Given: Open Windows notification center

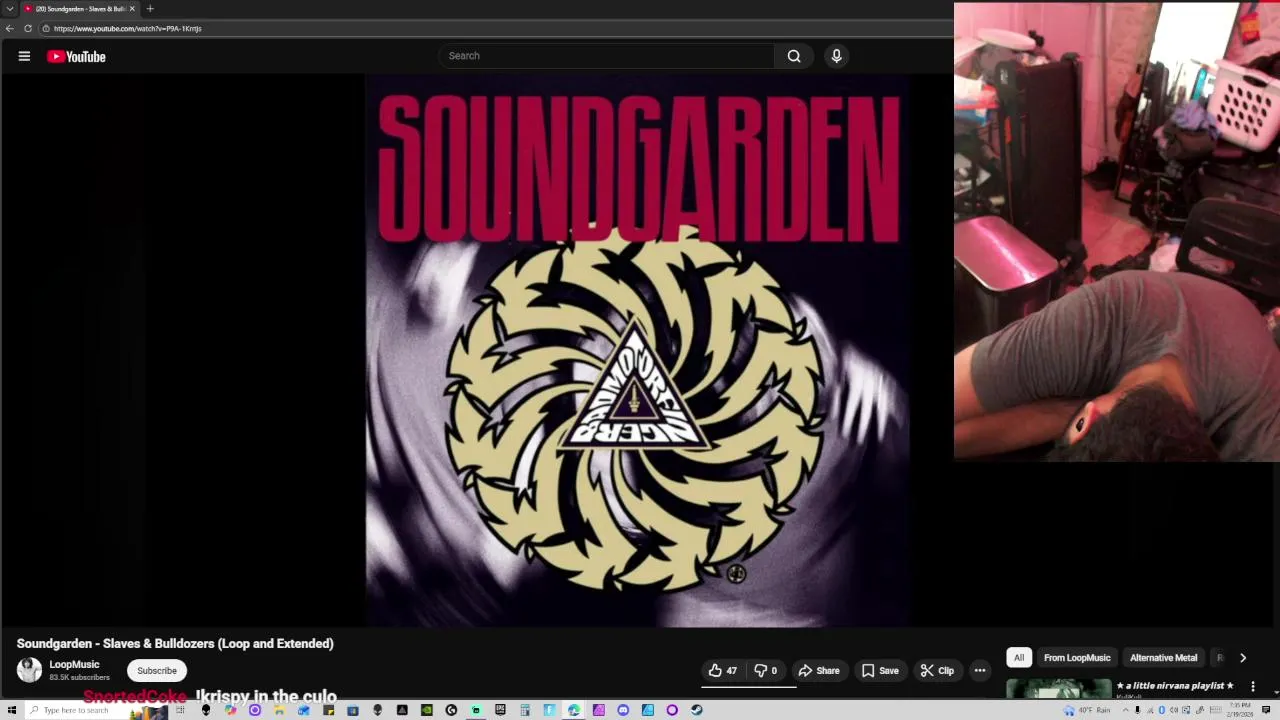Looking at the screenshot, I should [x=1266, y=710].
